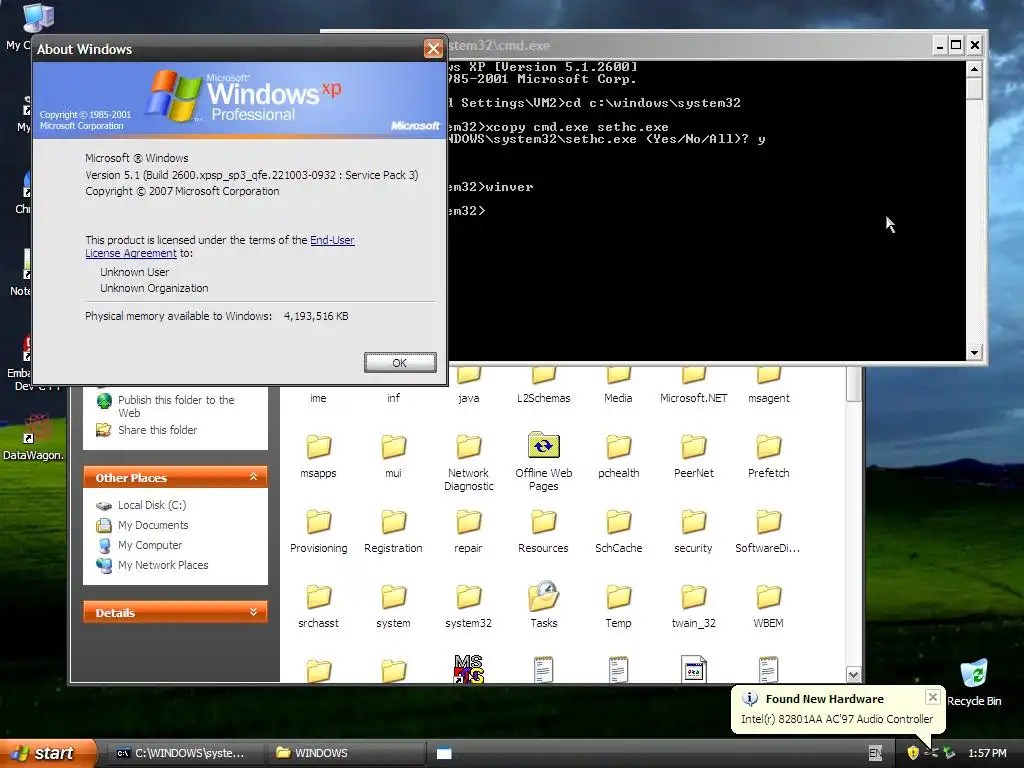Click the MS program shortcut icon in Explorer

pyautogui.click(x=468, y=669)
